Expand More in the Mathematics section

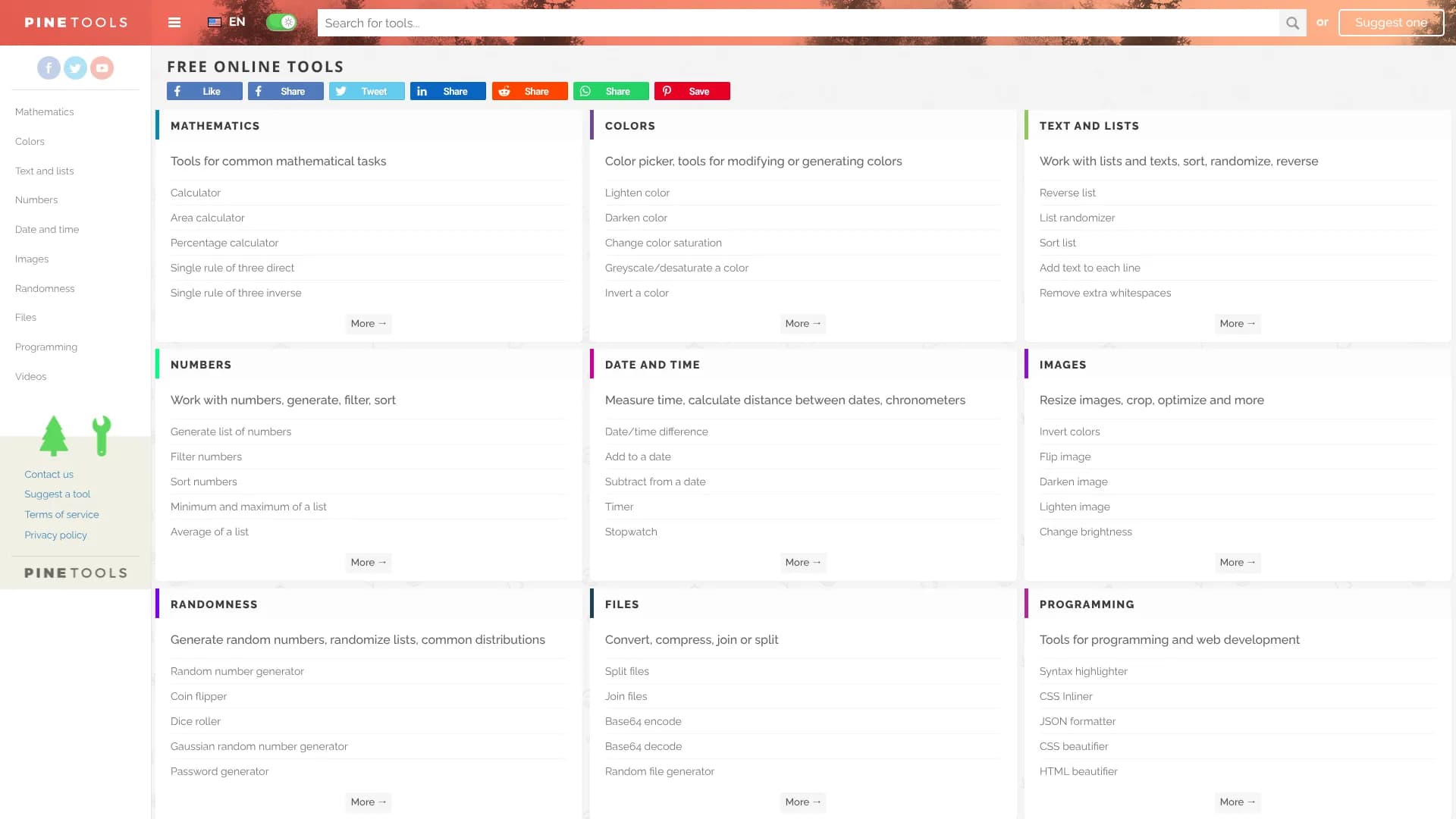pos(369,324)
